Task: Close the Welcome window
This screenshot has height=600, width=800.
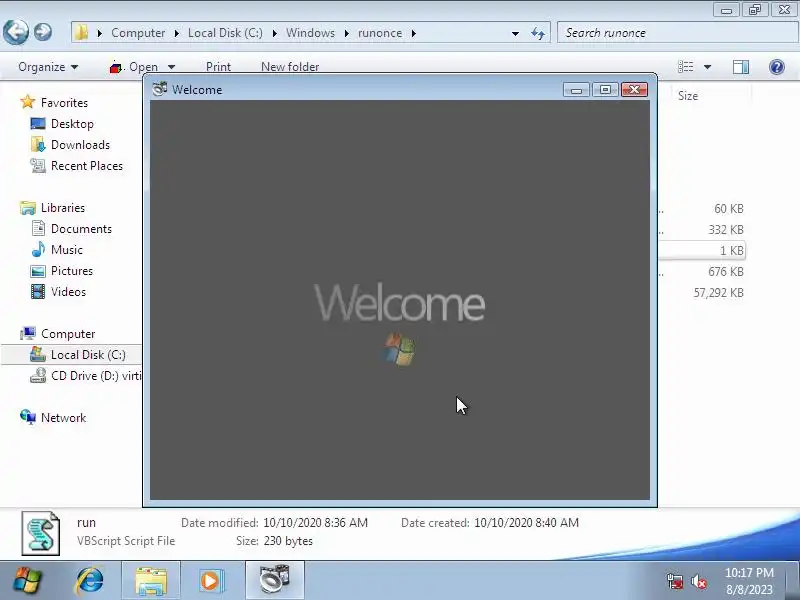Action: click(x=634, y=90)
